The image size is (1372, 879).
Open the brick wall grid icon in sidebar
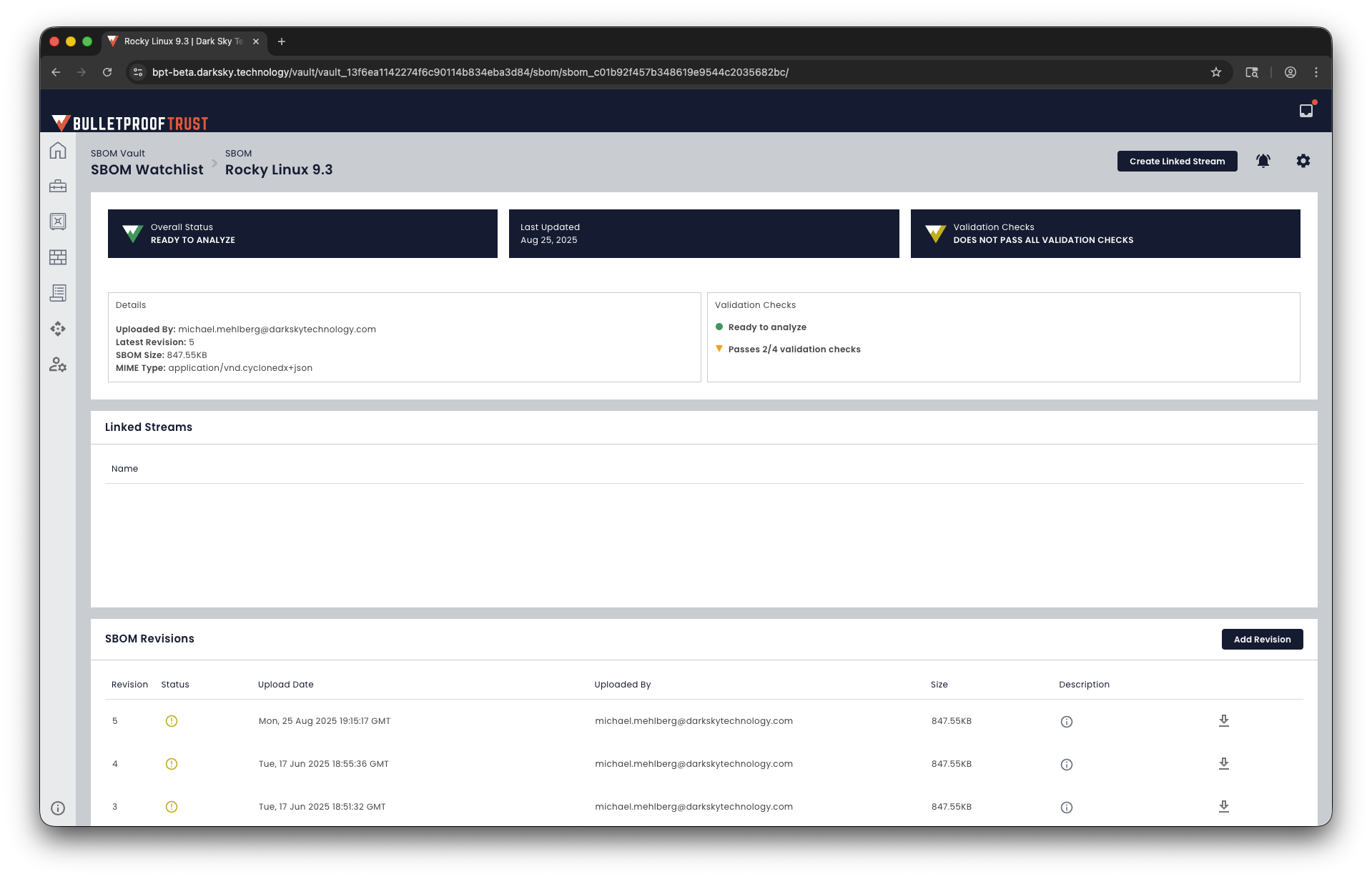pyautogui.click(x=58, y=257)
